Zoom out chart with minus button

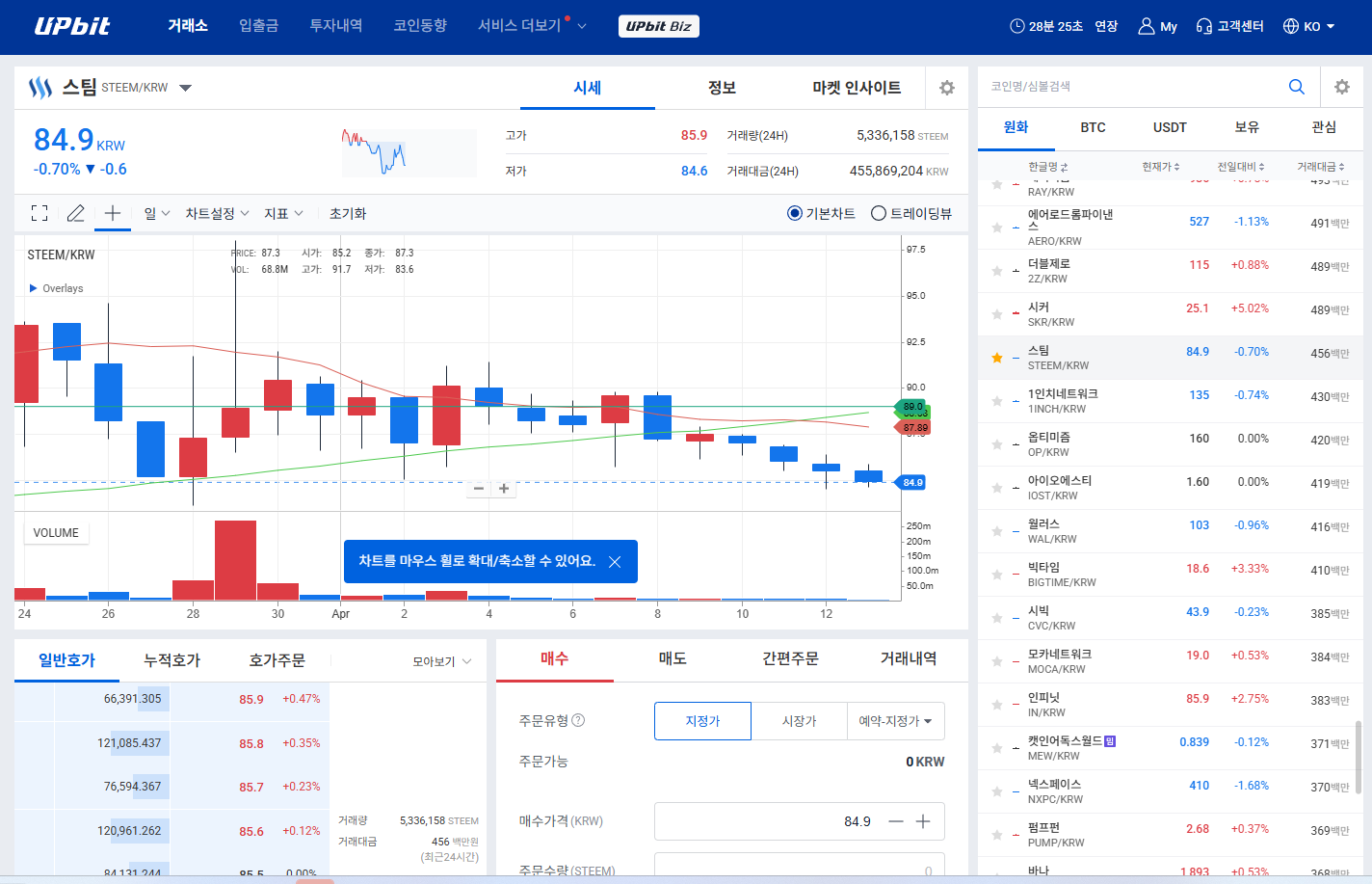pos(479,489)
